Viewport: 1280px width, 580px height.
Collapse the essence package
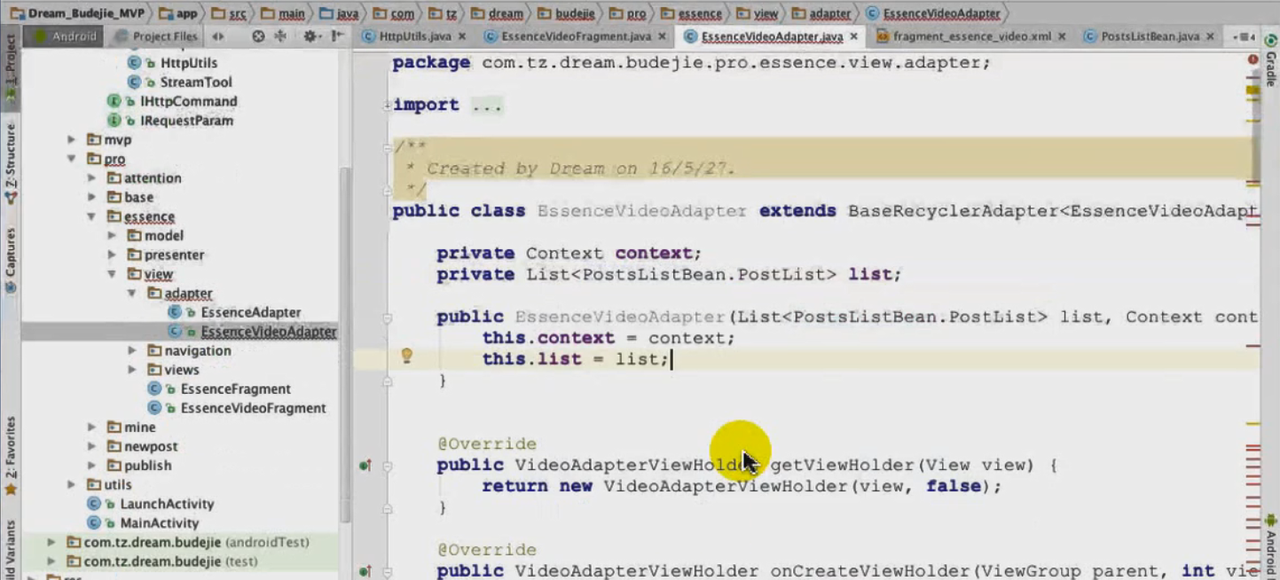pyautogui.click(x=91, y=216)
